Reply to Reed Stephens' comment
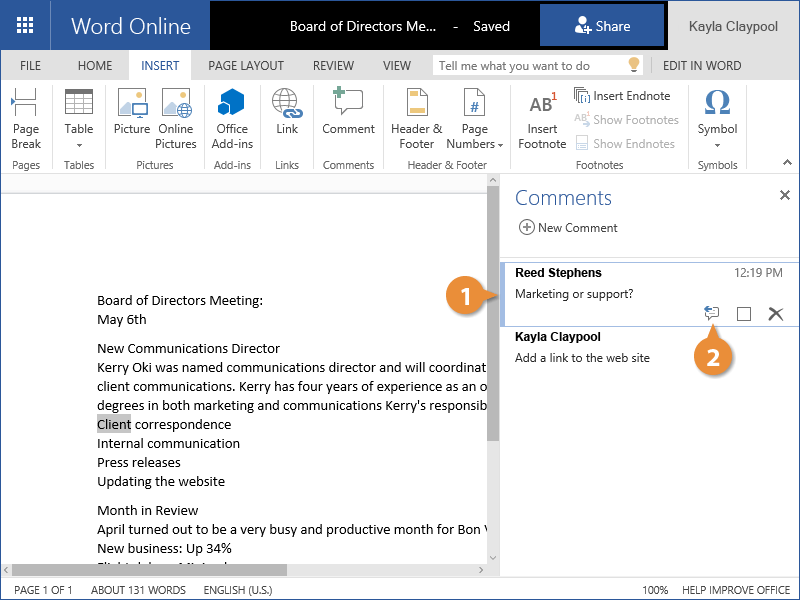800x600 pixels. [x=712, y=314]
